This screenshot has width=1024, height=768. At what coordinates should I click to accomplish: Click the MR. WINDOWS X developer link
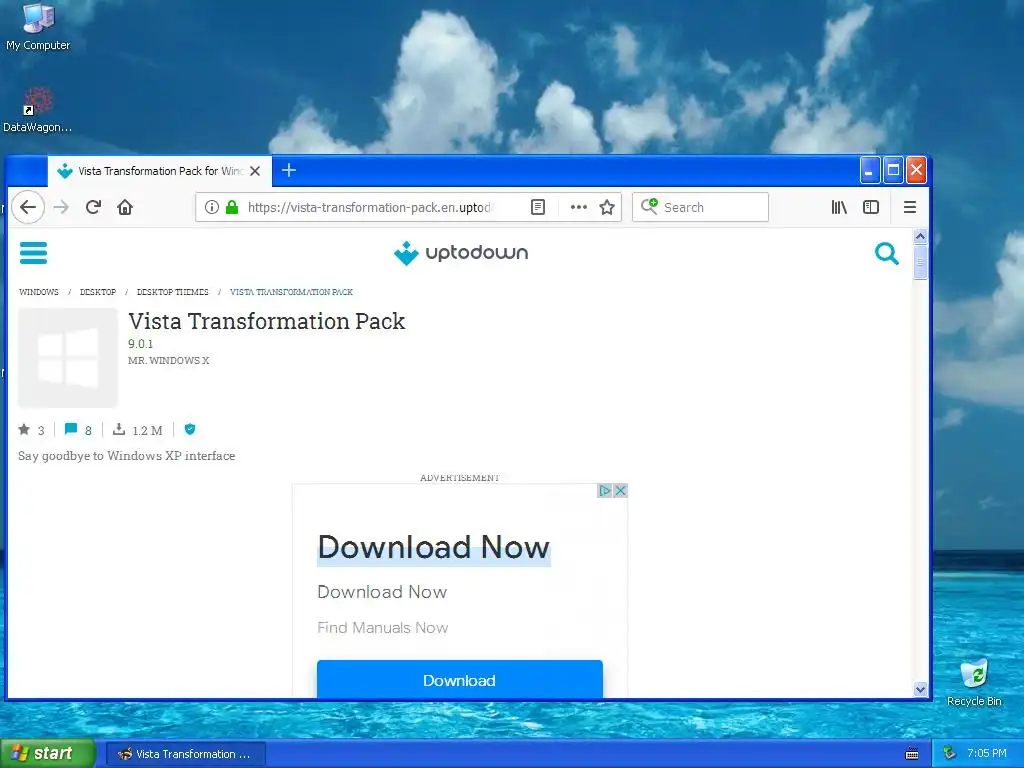coord(168,360)
